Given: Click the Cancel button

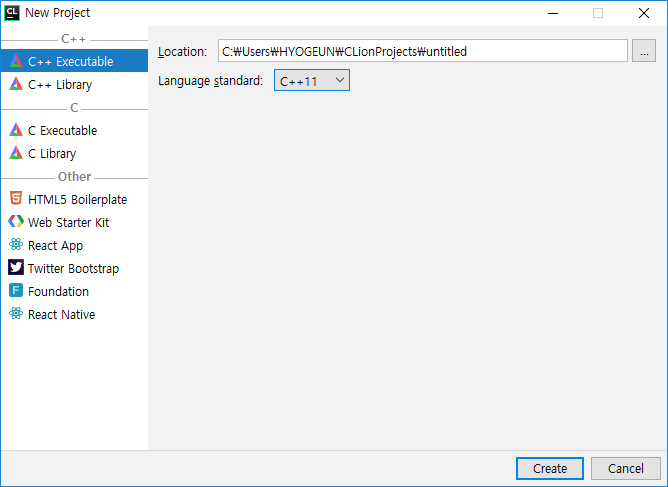Looking at the screenshot, I should (x=625, y=468).
